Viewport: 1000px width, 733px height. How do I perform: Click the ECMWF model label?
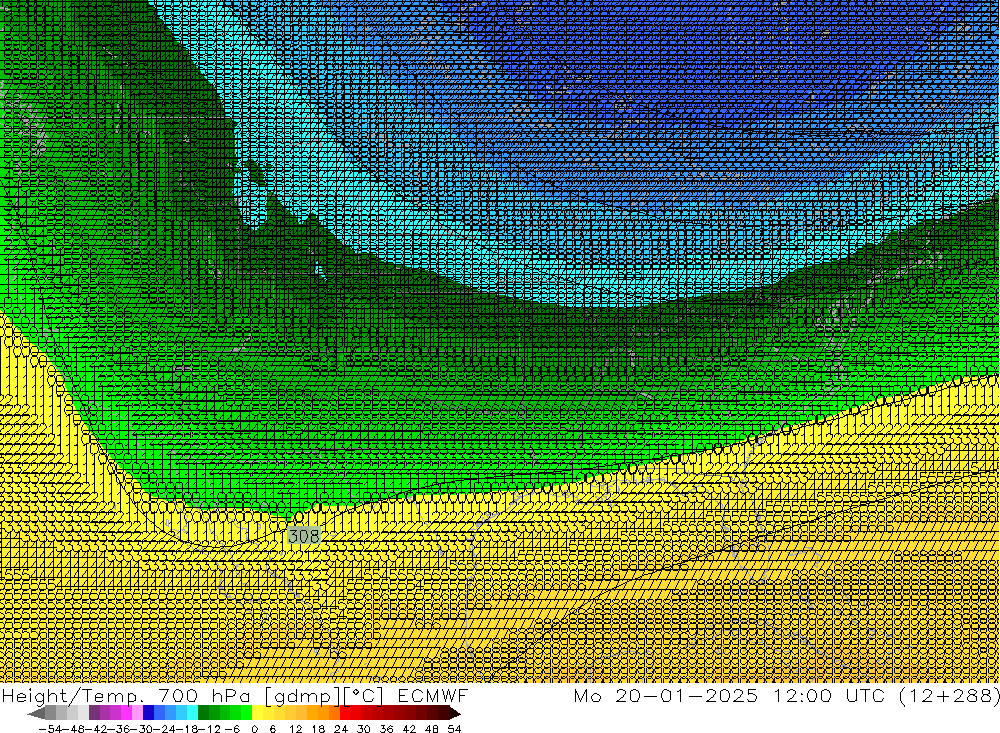click(433, 695)
